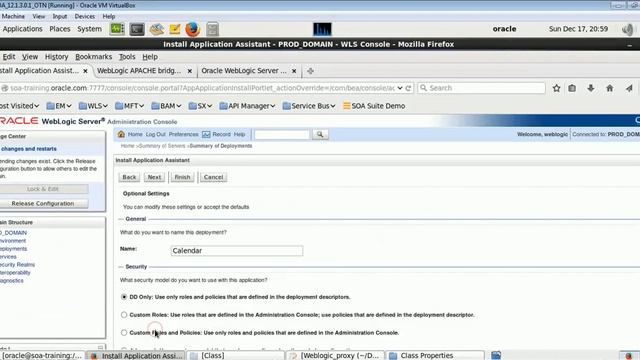Click the CPU monitor graph applet
This screenshot has width=640, height=360.
click(322, 29)
